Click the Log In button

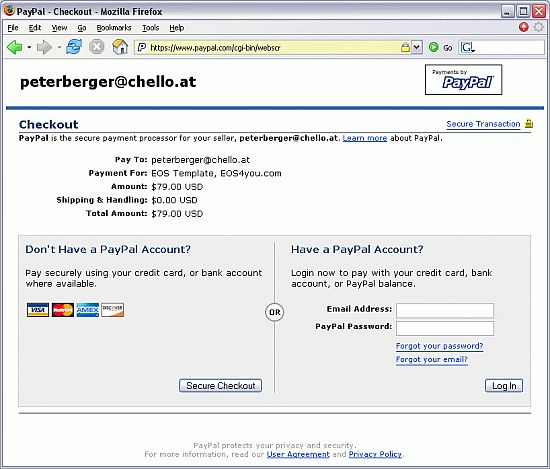click(504, 386)
